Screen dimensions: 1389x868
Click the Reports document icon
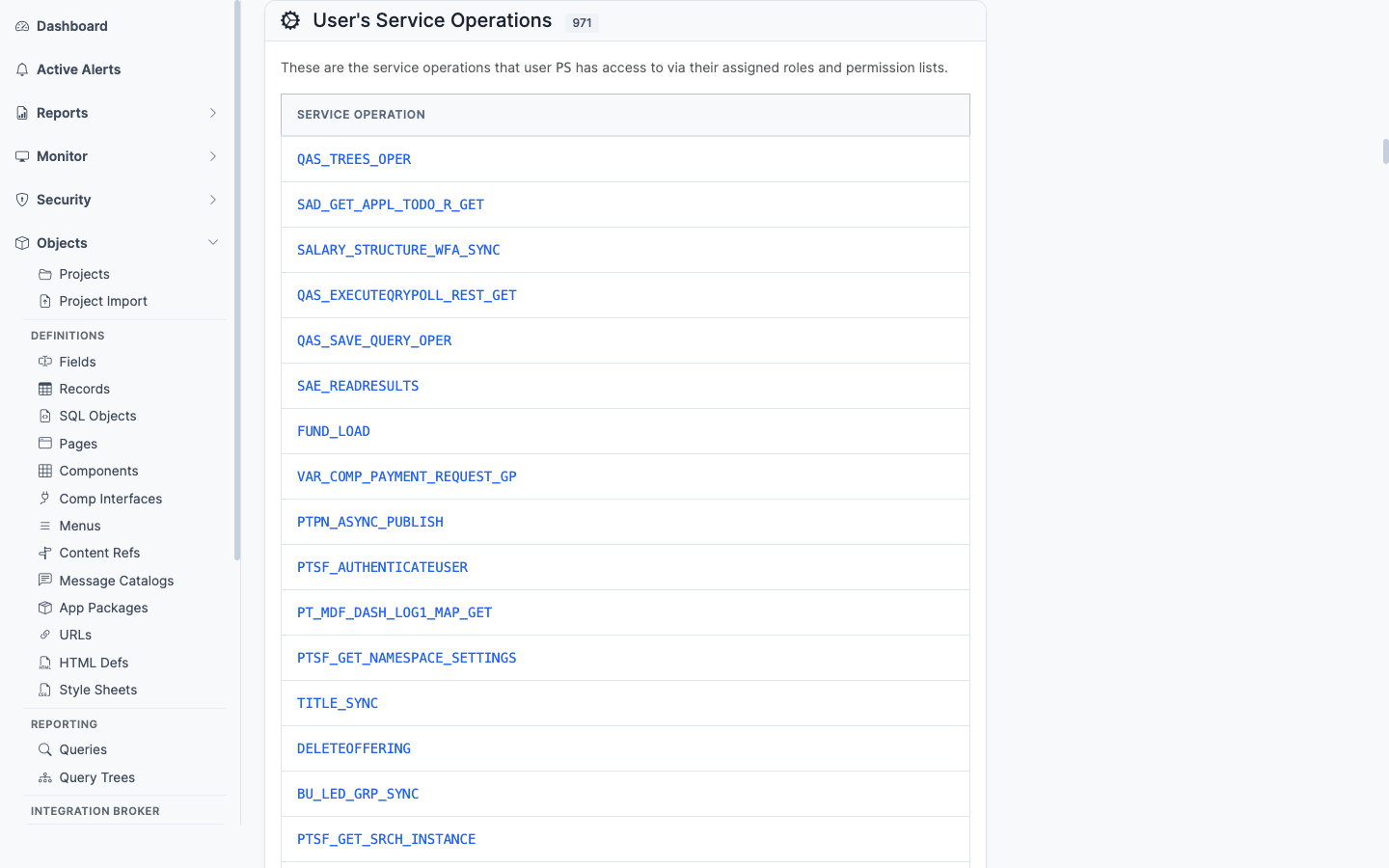(22, 113)
